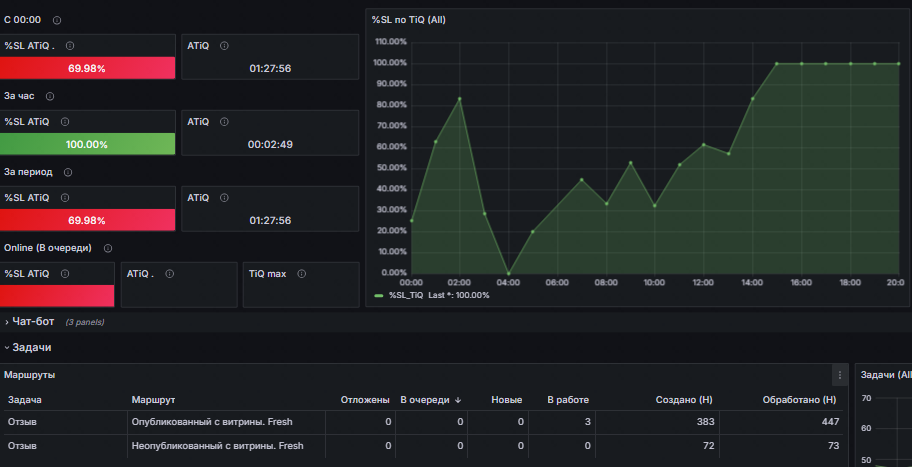The image size is (912, 467).
Task: Sort table by Создано (Н) column
Action: [684, 400]
